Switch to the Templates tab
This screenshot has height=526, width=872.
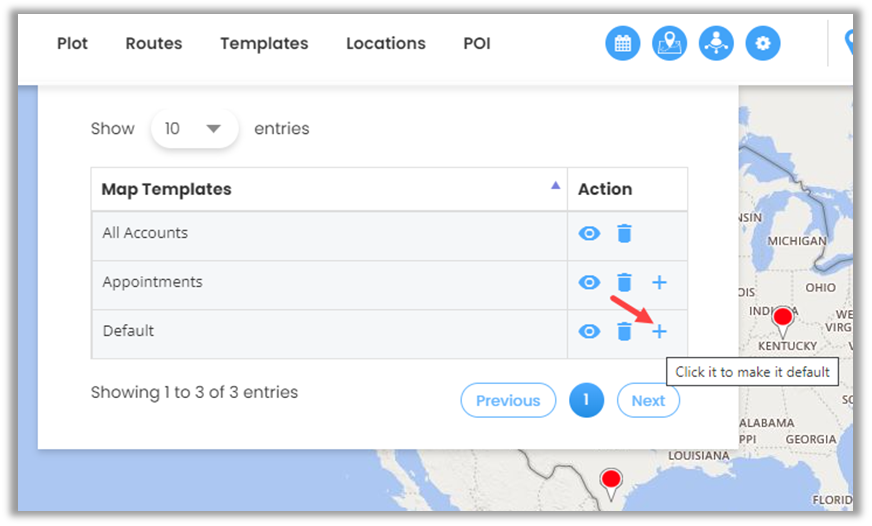click(264, 43)
